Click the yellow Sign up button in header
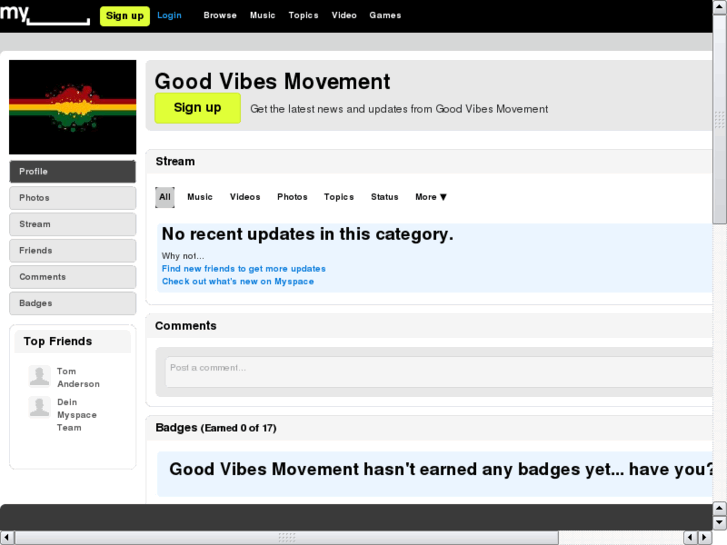Image resolution: width=727 pixels, height=545 pixels. tap(125, 16)
